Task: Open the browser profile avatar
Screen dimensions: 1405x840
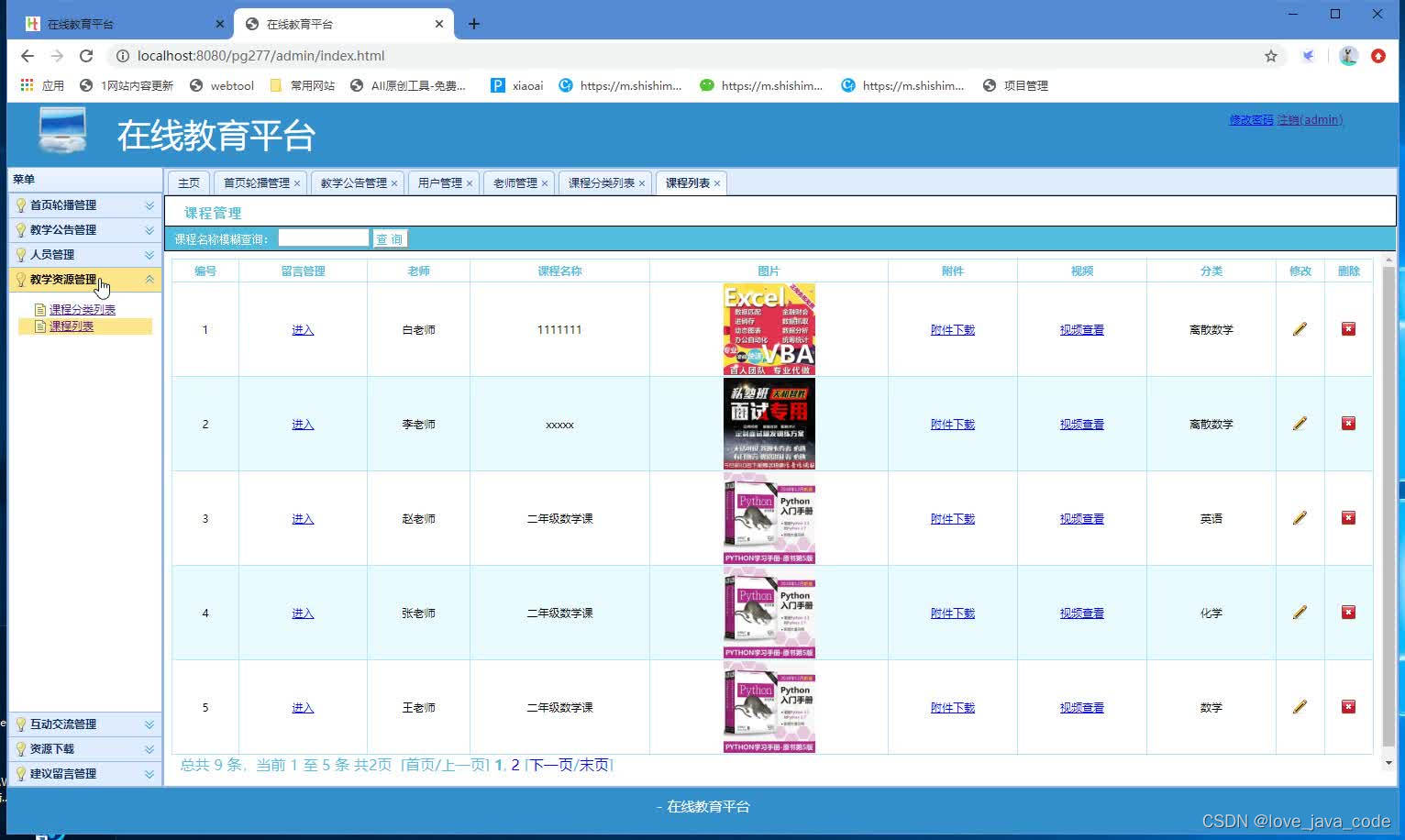Action: tap(1348, 56)
